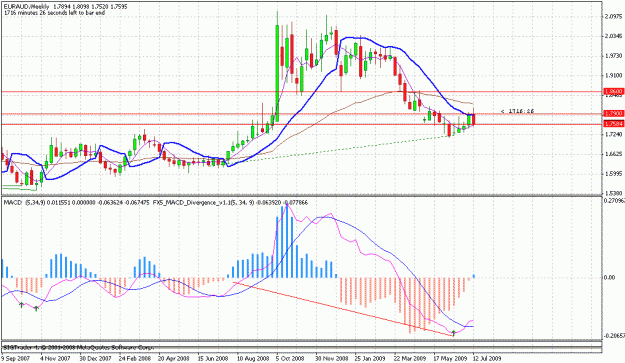The height and width of the screenshot is (363, 625).
Task: Click the 10 Aug 2008 date label
Action: pos(253,358)
